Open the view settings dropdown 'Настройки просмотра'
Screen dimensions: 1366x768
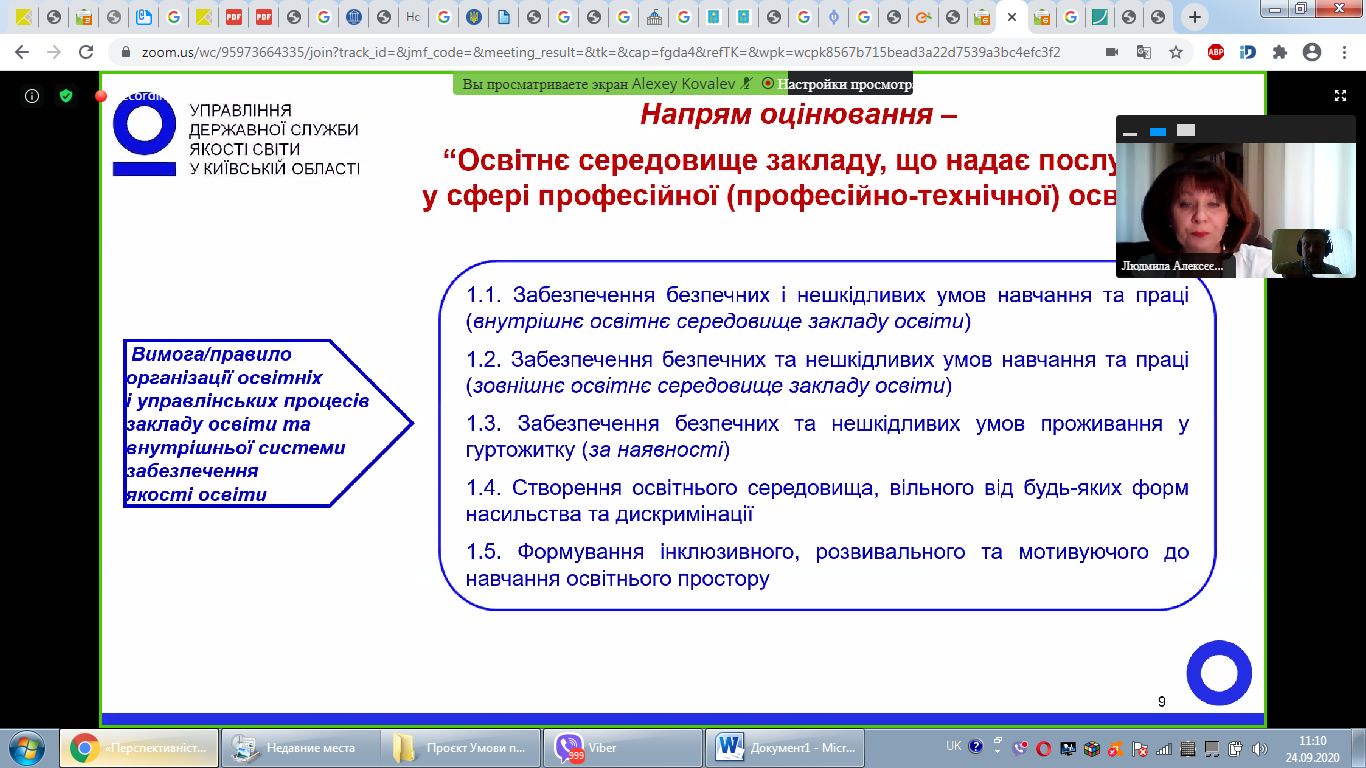click(849, 85)
